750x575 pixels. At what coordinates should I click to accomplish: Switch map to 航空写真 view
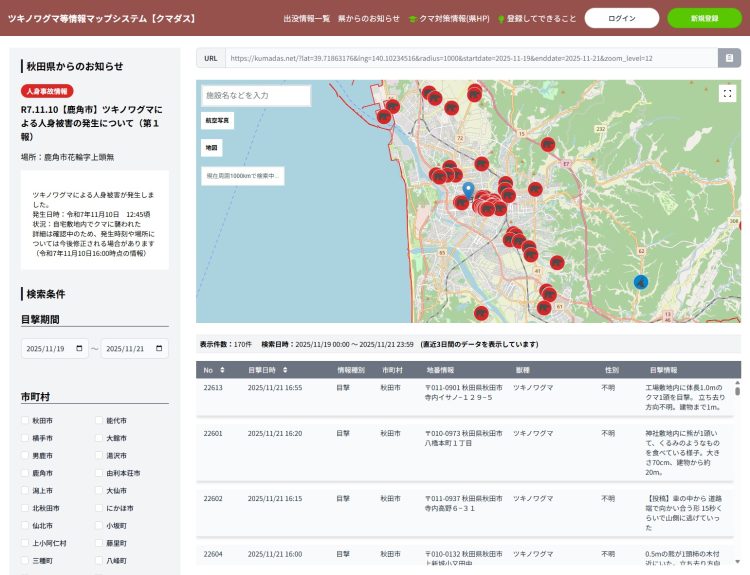click(217, 120)
